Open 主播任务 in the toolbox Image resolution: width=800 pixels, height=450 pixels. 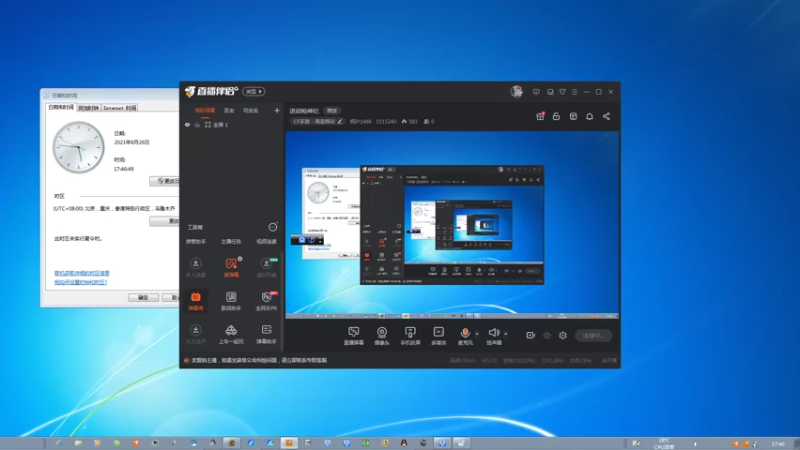tap(231, 241)
